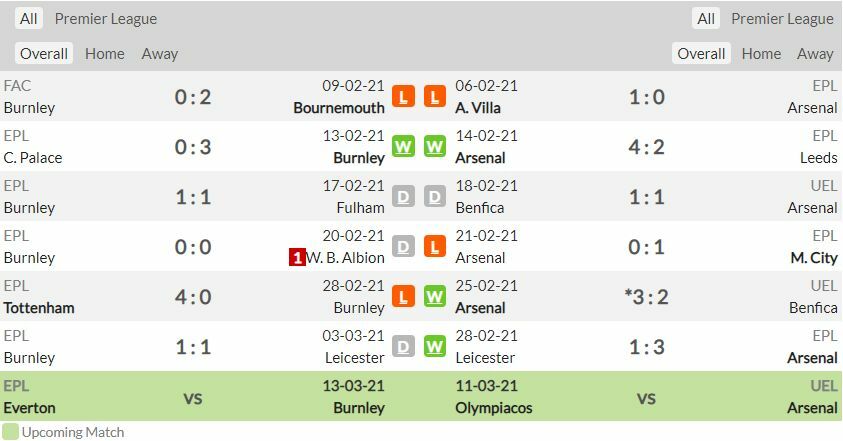Click the green Upcoming Match legend swatch
Viewport: 843px width, 441px height.
(10, 432)
